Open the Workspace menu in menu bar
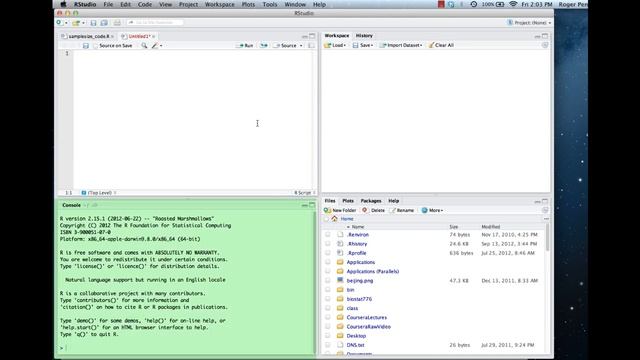 point(220,4)
